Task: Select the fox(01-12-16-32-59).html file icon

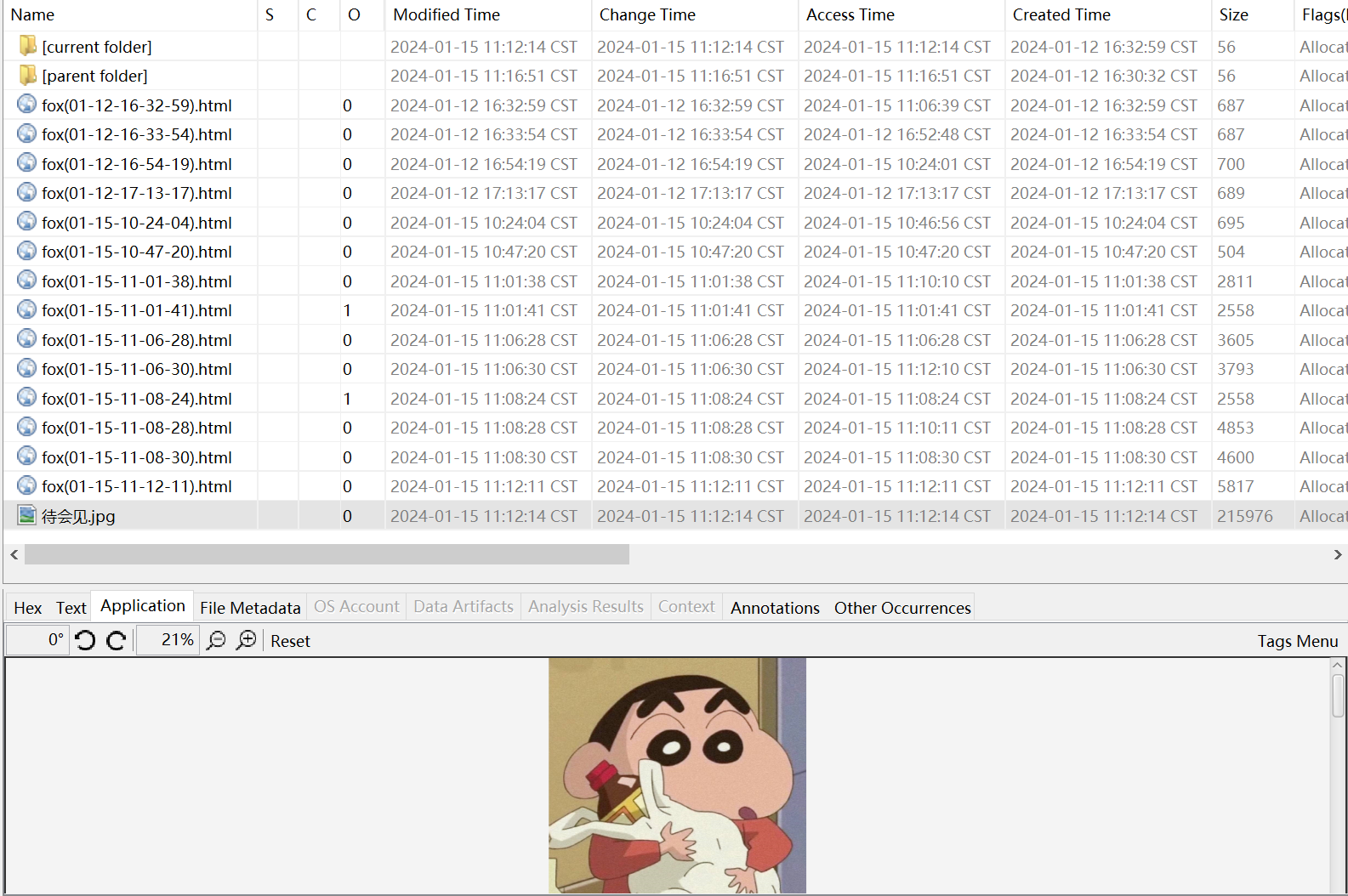Action: click(27, 105)
